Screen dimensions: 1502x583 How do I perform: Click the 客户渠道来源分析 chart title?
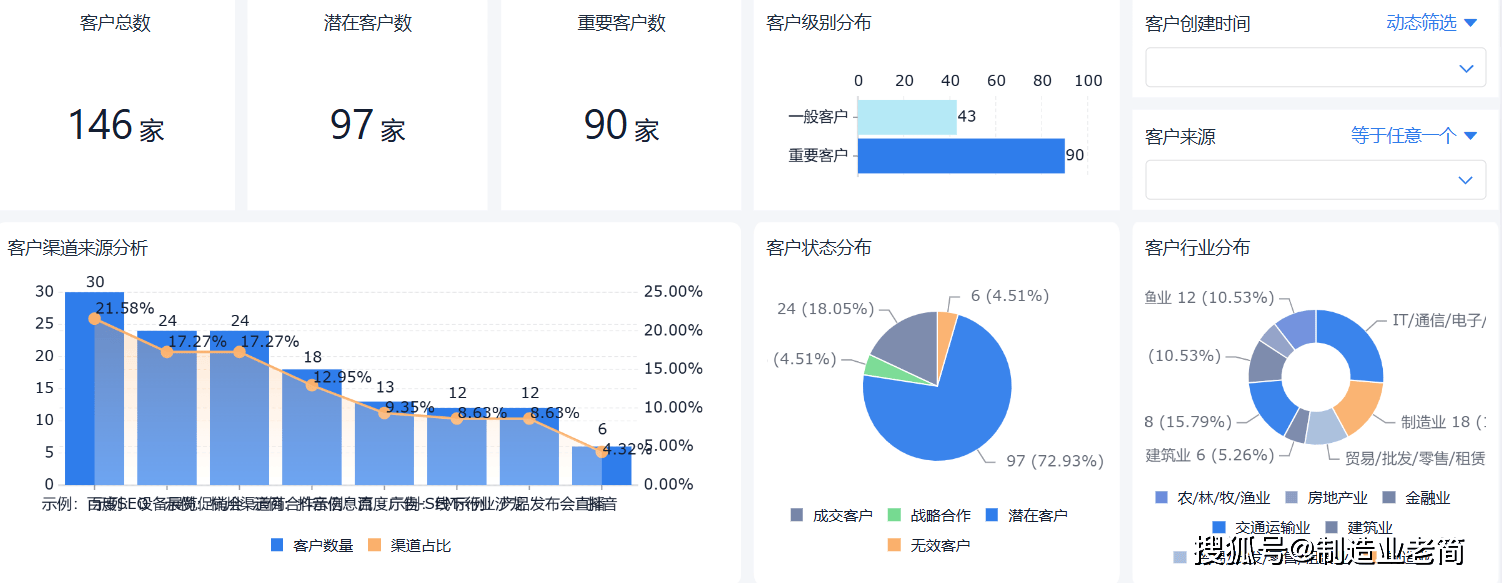tap(78, 247)
